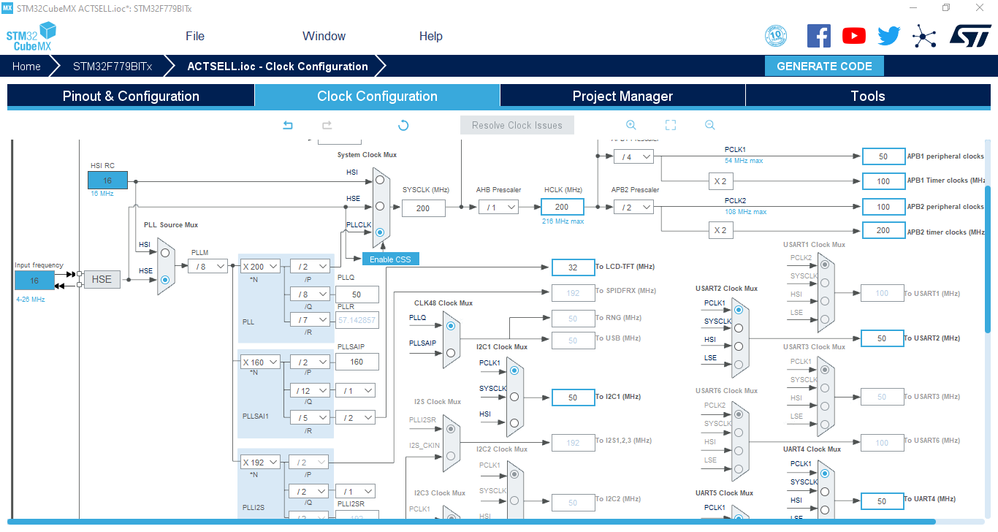Image resolution: width=998 pixels, height=532 pixels.
Task: Click the redo arrow icon
Action: click(x=327, y=125)
